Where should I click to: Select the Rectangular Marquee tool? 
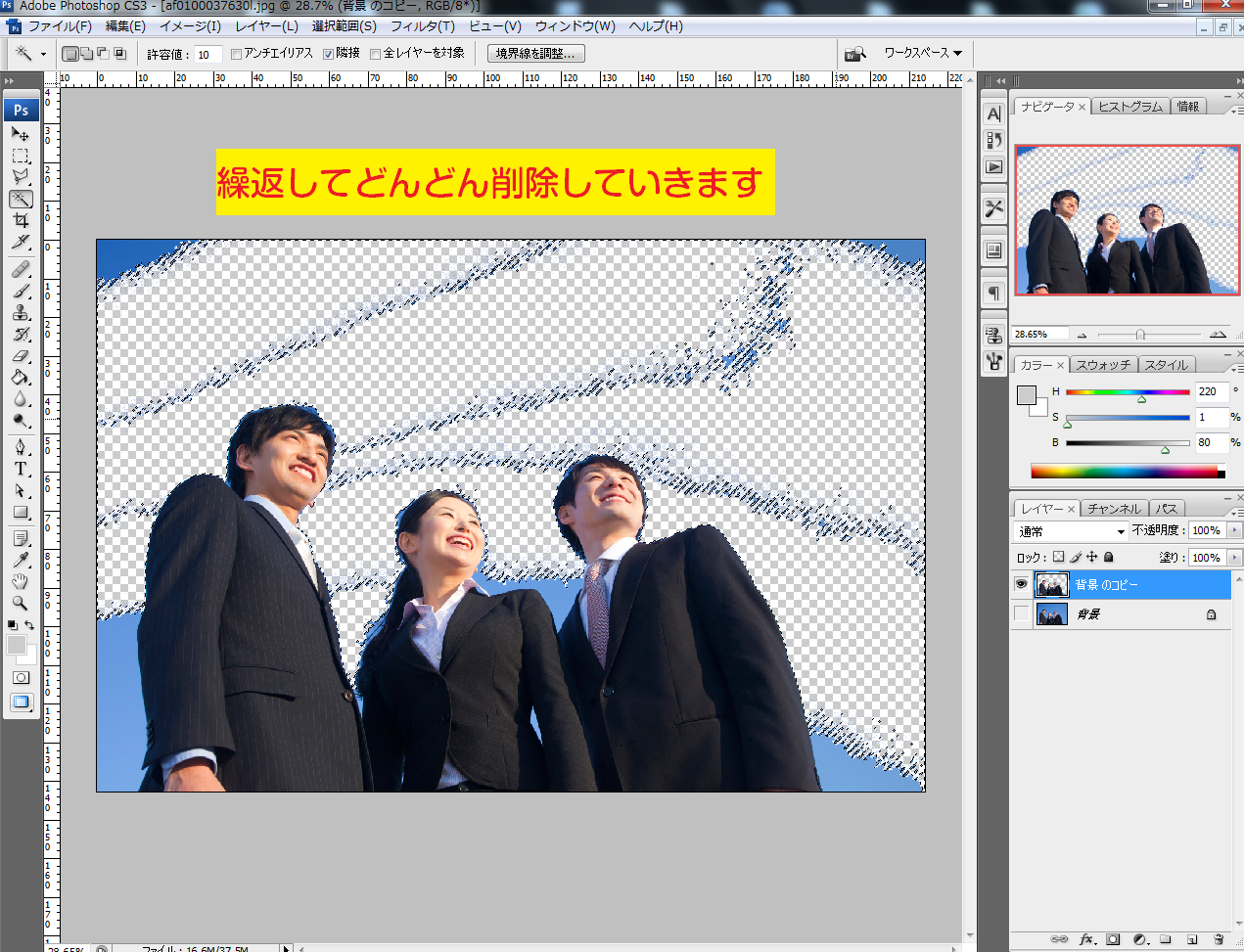coord(21,157)
